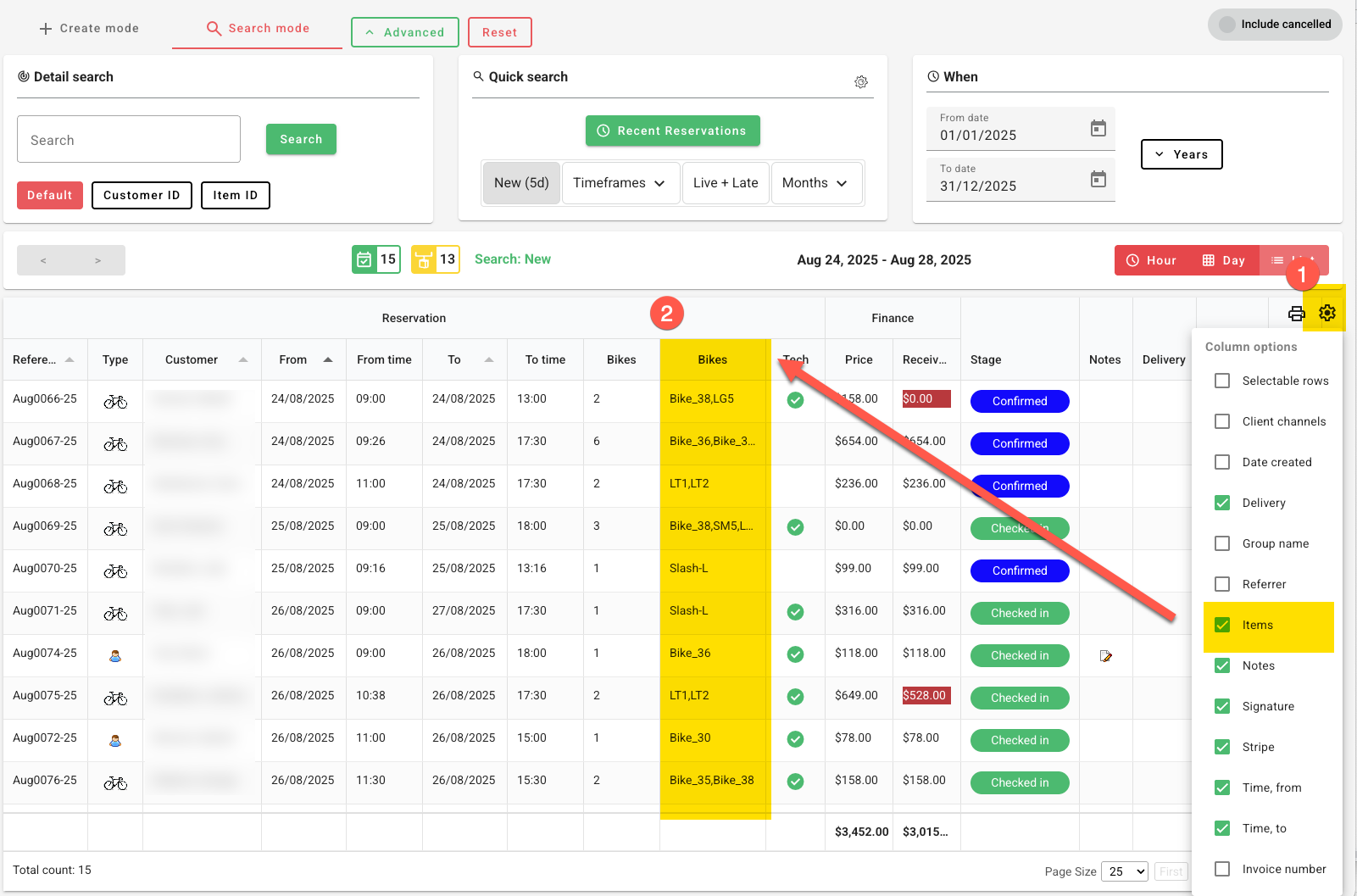Switch to Create mode tab
The width and height of the screenshot is (1357, 896).
click(89, 28)
